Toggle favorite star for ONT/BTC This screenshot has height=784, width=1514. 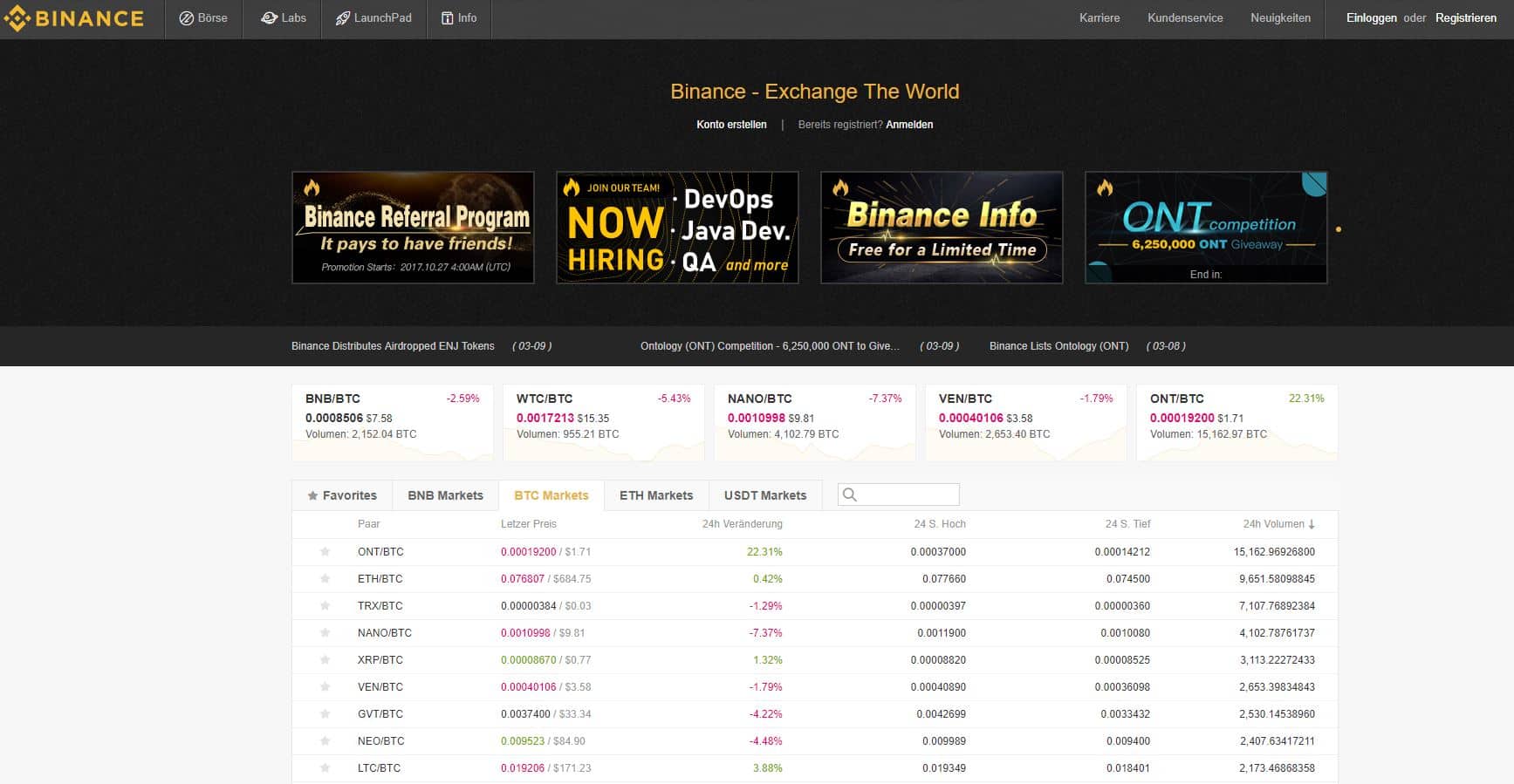click(325, 552)
